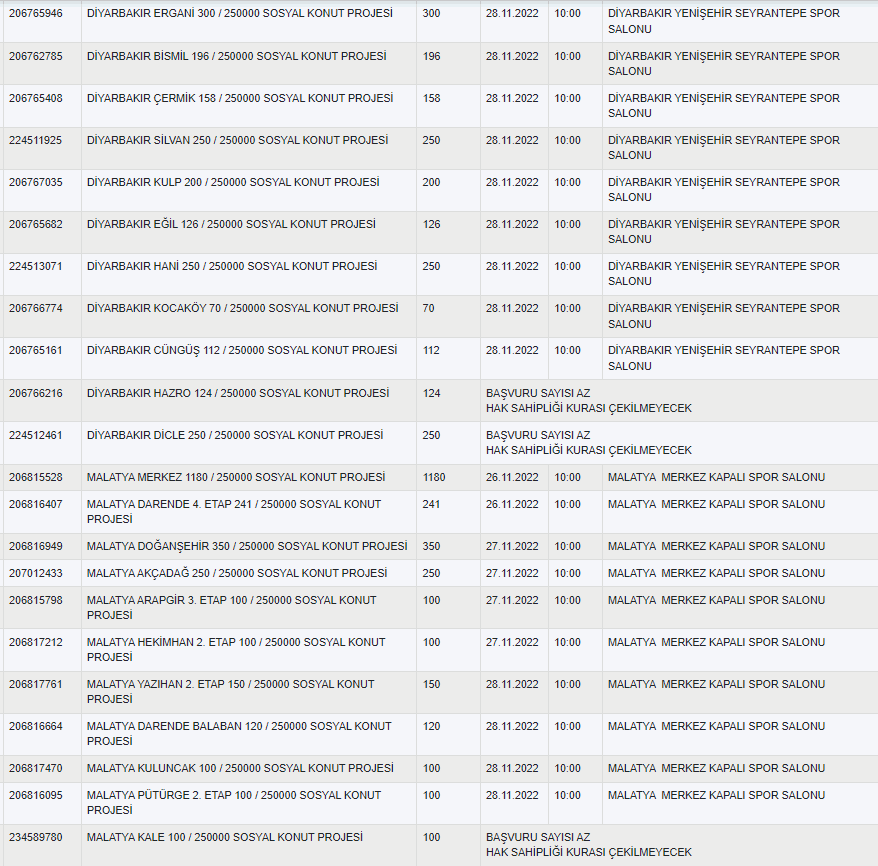878x866 pixels.
Task: Click Diyarbakır Kocaköy 70 project name
Action: [242, 308]
